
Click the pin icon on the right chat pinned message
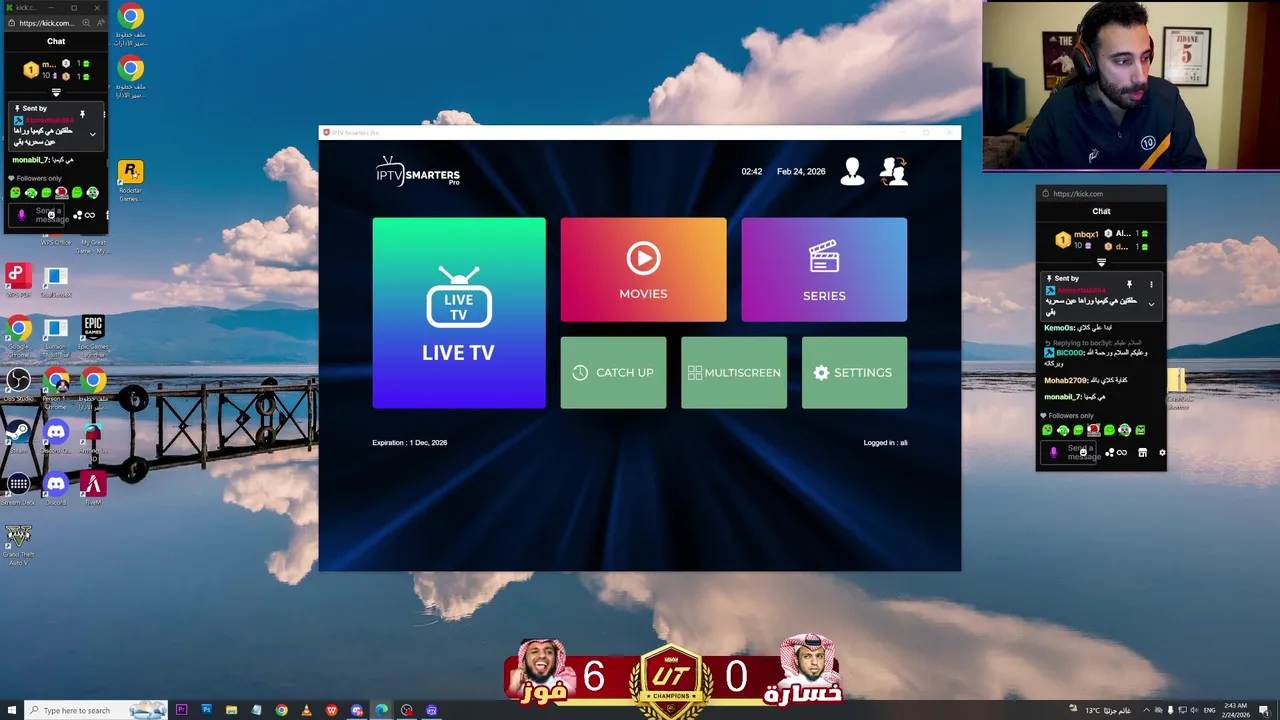coord(1129,285)
